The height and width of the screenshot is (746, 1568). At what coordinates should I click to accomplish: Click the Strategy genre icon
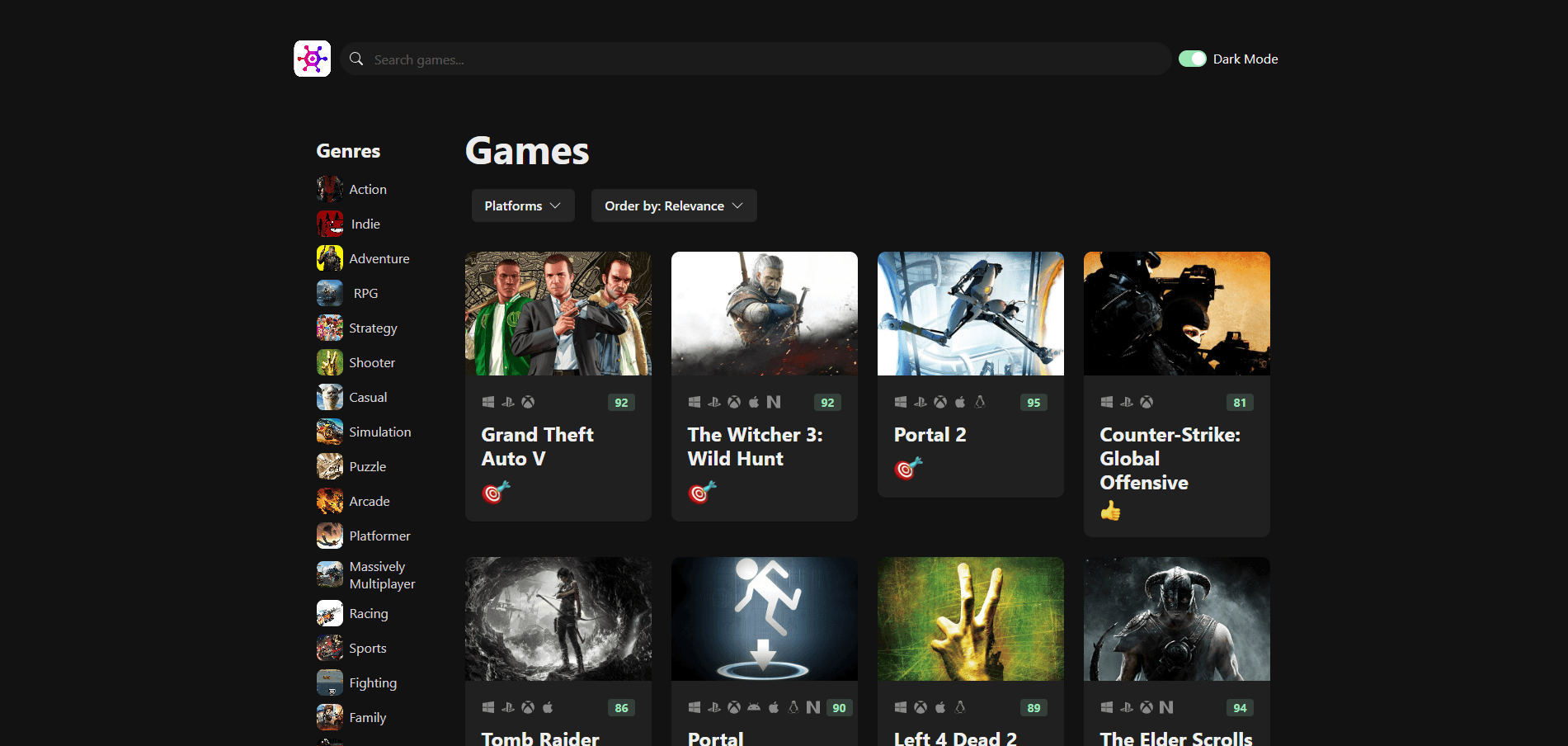(330, 328)
